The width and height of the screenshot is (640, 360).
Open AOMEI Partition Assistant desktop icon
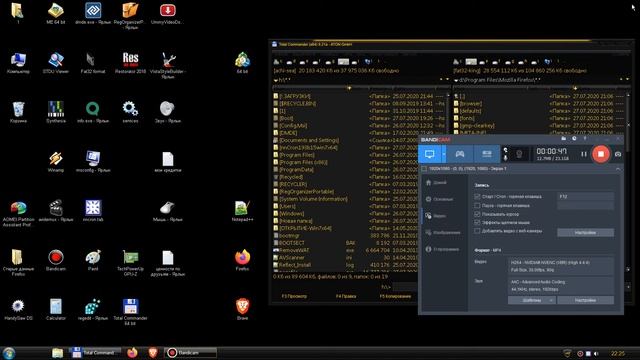click(x=18, y=214)
